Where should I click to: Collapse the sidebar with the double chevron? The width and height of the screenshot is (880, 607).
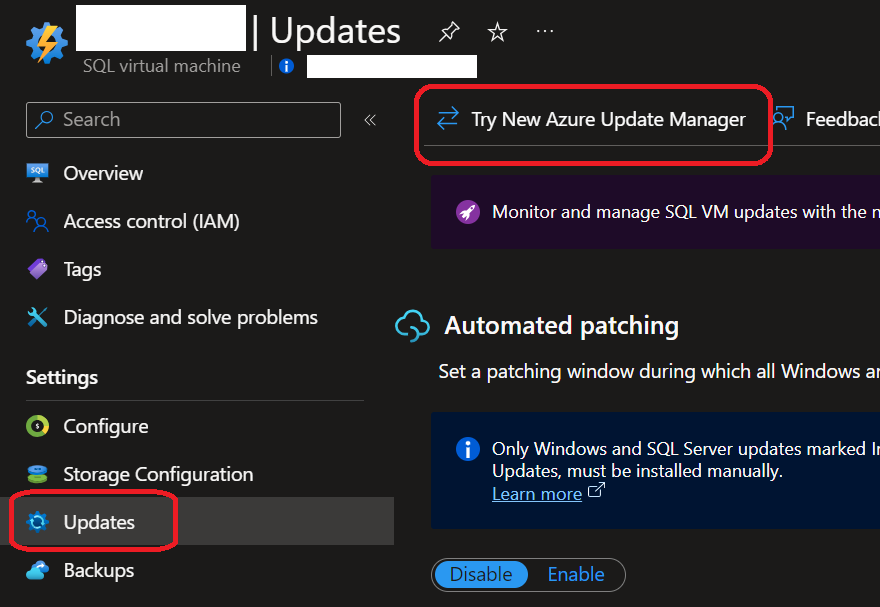370,120
